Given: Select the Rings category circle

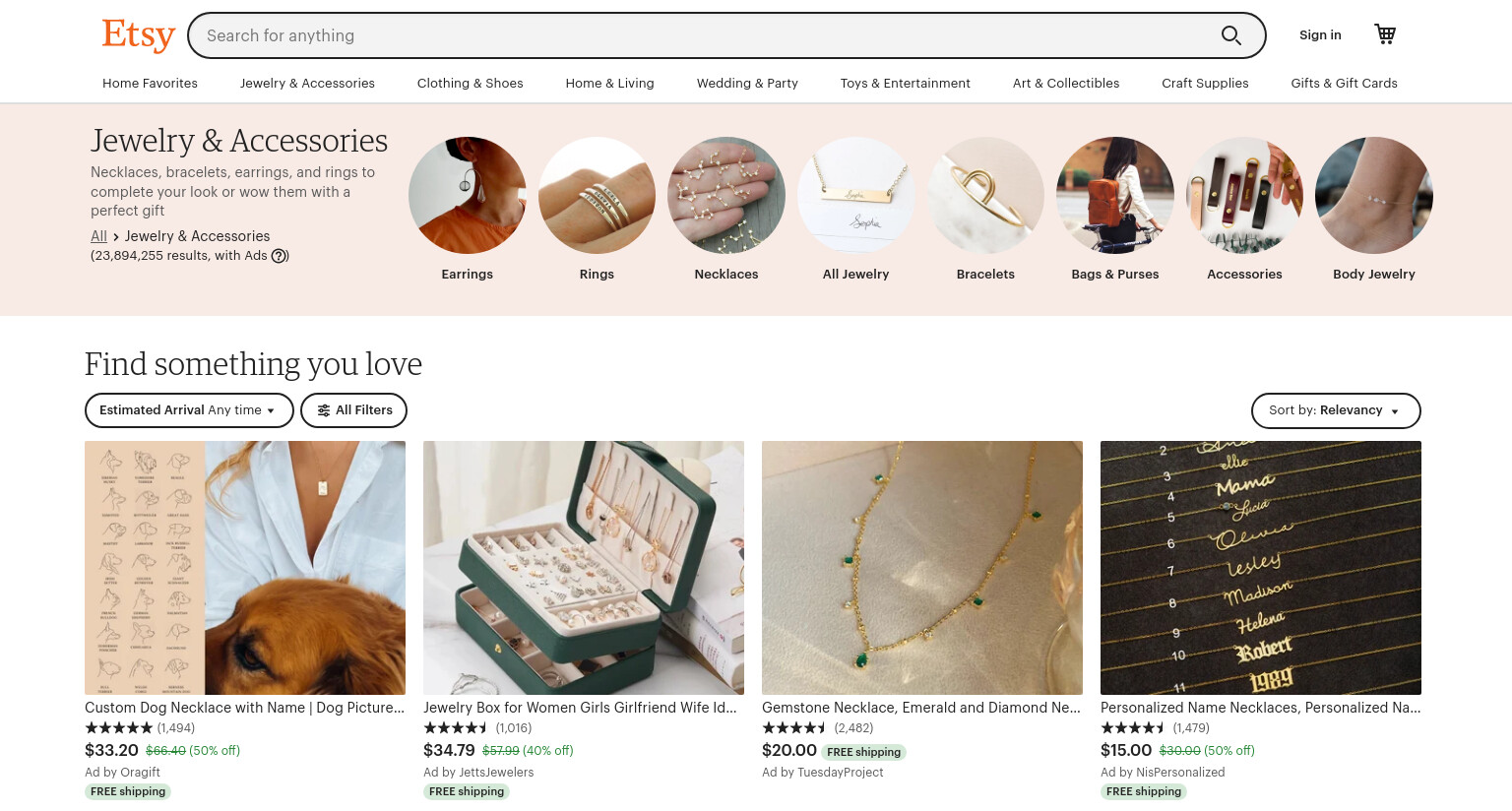Looking at the screenshot, I should click(x=597, y=195).
